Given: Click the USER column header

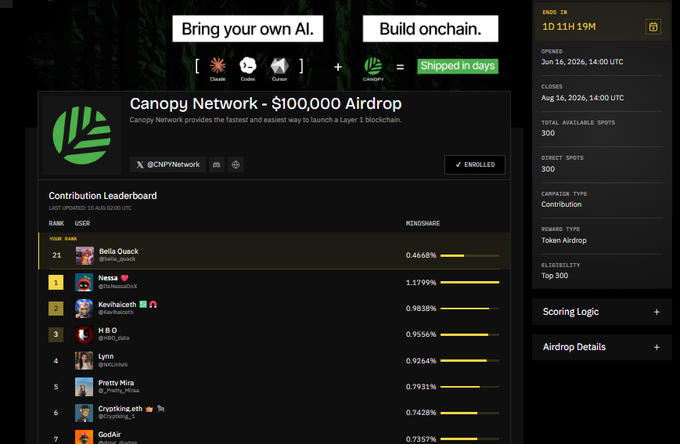Looking at the screenshot, I should (82, 223).
